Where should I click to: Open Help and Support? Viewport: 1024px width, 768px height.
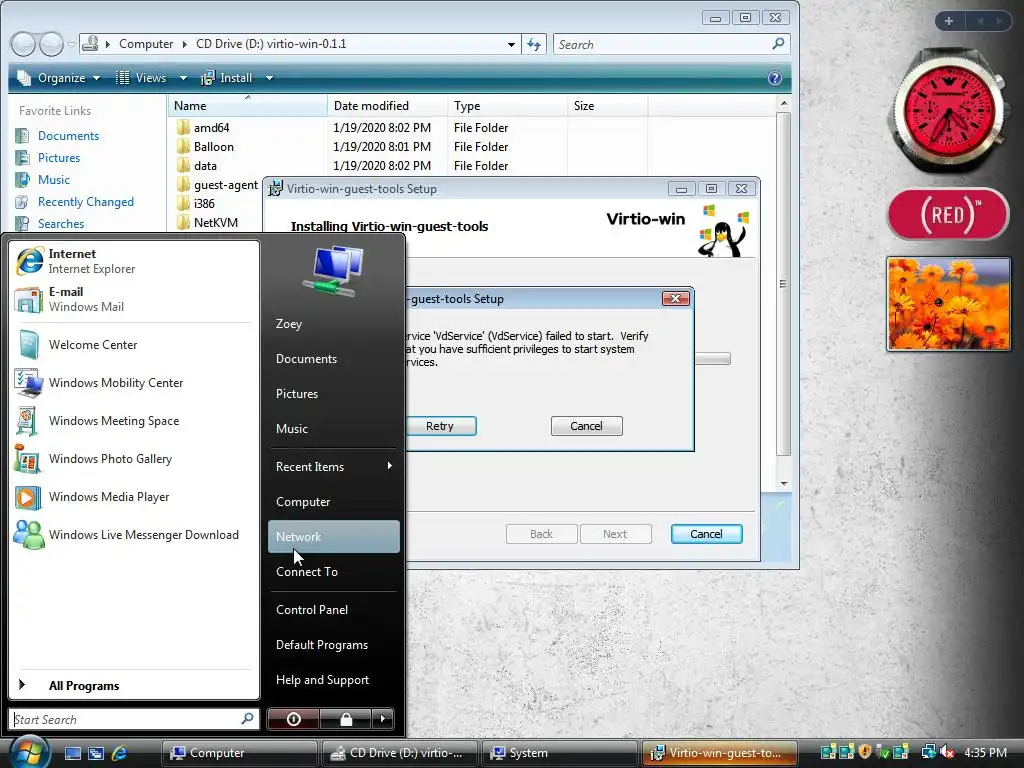(x=333, y=680)
